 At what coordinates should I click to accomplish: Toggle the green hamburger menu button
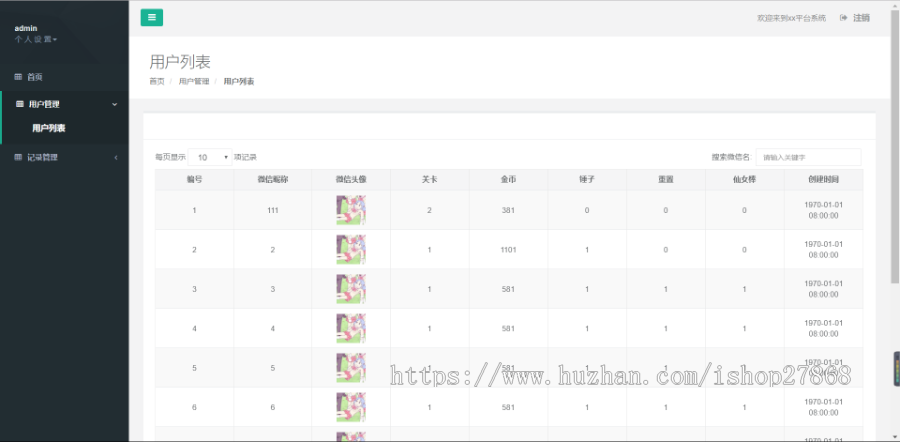152,17
